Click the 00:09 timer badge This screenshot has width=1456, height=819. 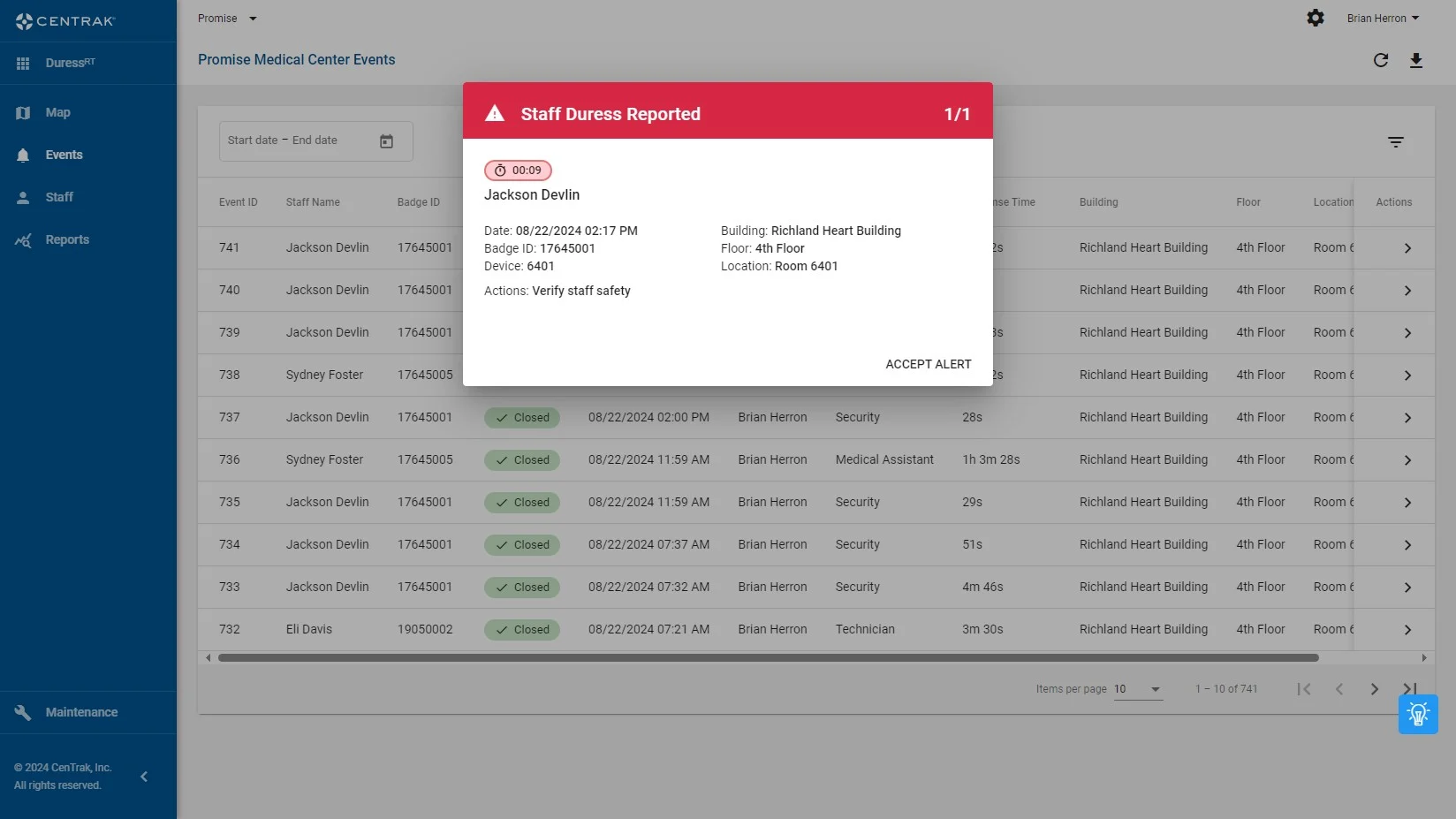(x=518, y=171)
